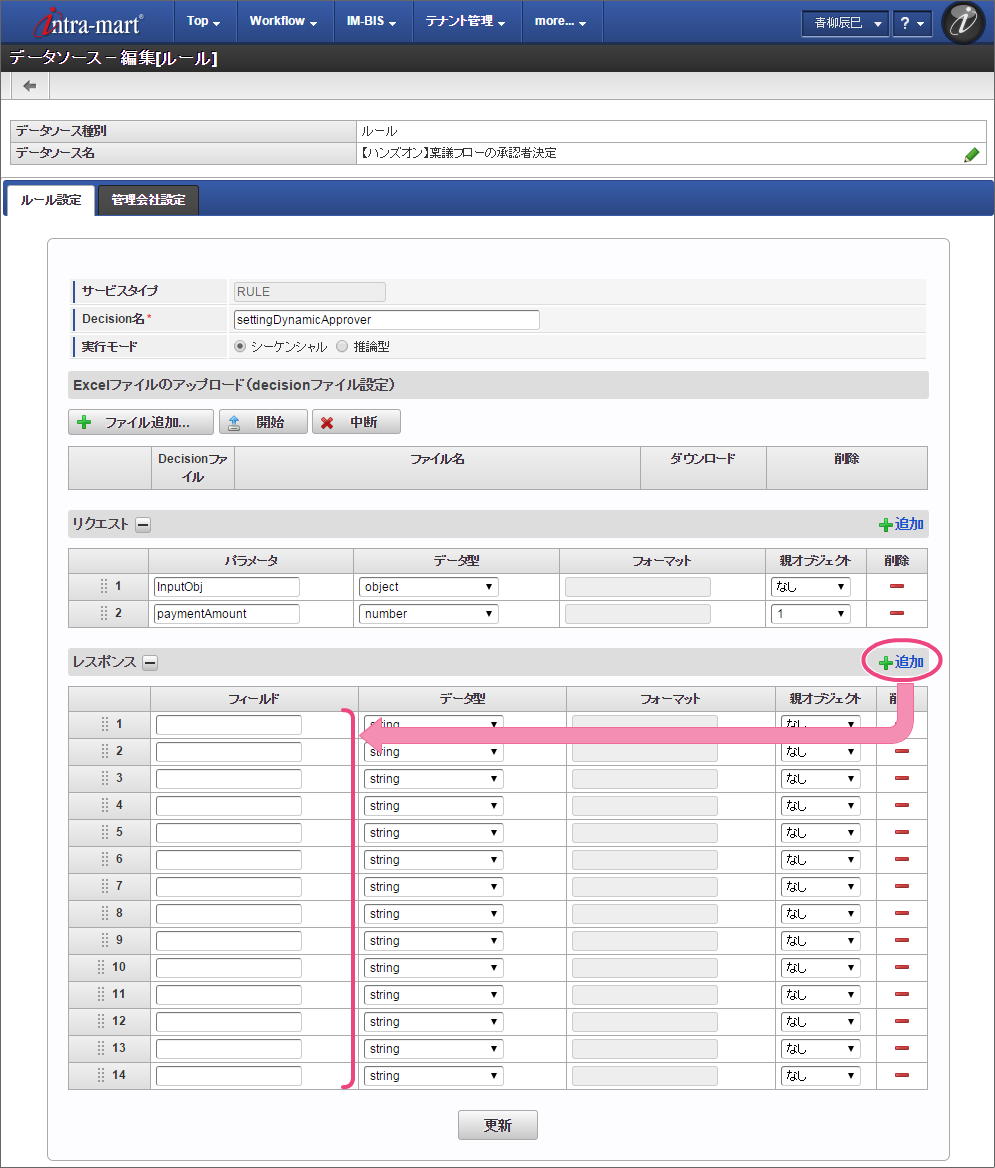Collapse the リクエスト section
This screenshot has height=1168, width=995.
click(143, 524)
